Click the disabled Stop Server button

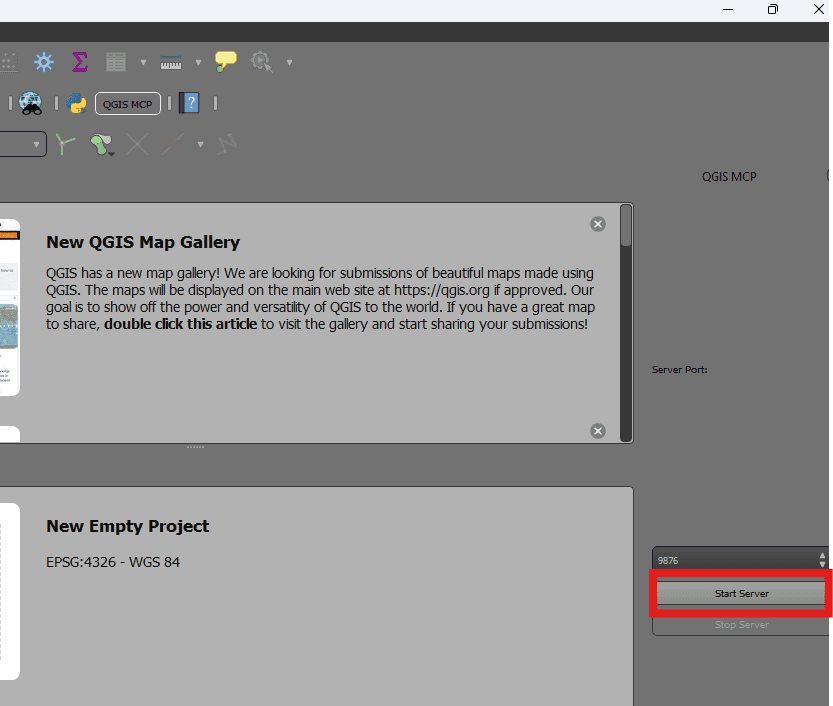(x=742, y=625)
